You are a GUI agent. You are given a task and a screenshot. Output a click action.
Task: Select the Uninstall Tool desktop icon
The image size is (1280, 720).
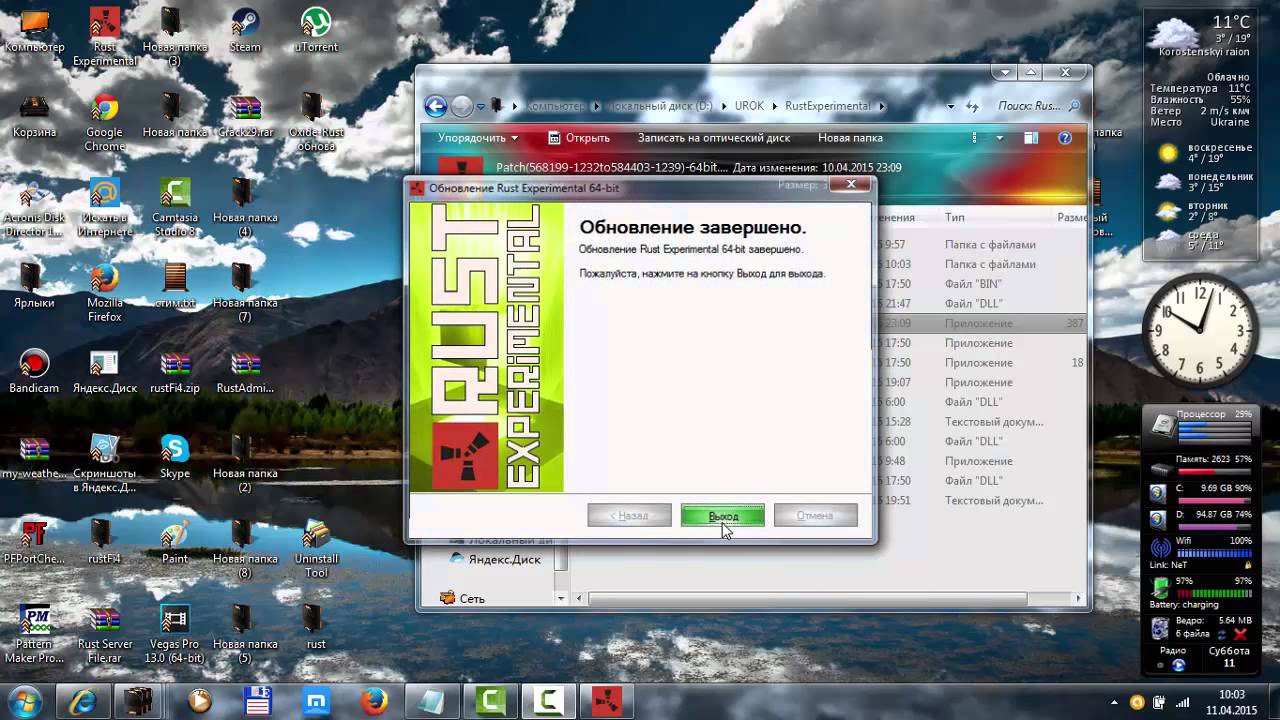tap(316, 549)
